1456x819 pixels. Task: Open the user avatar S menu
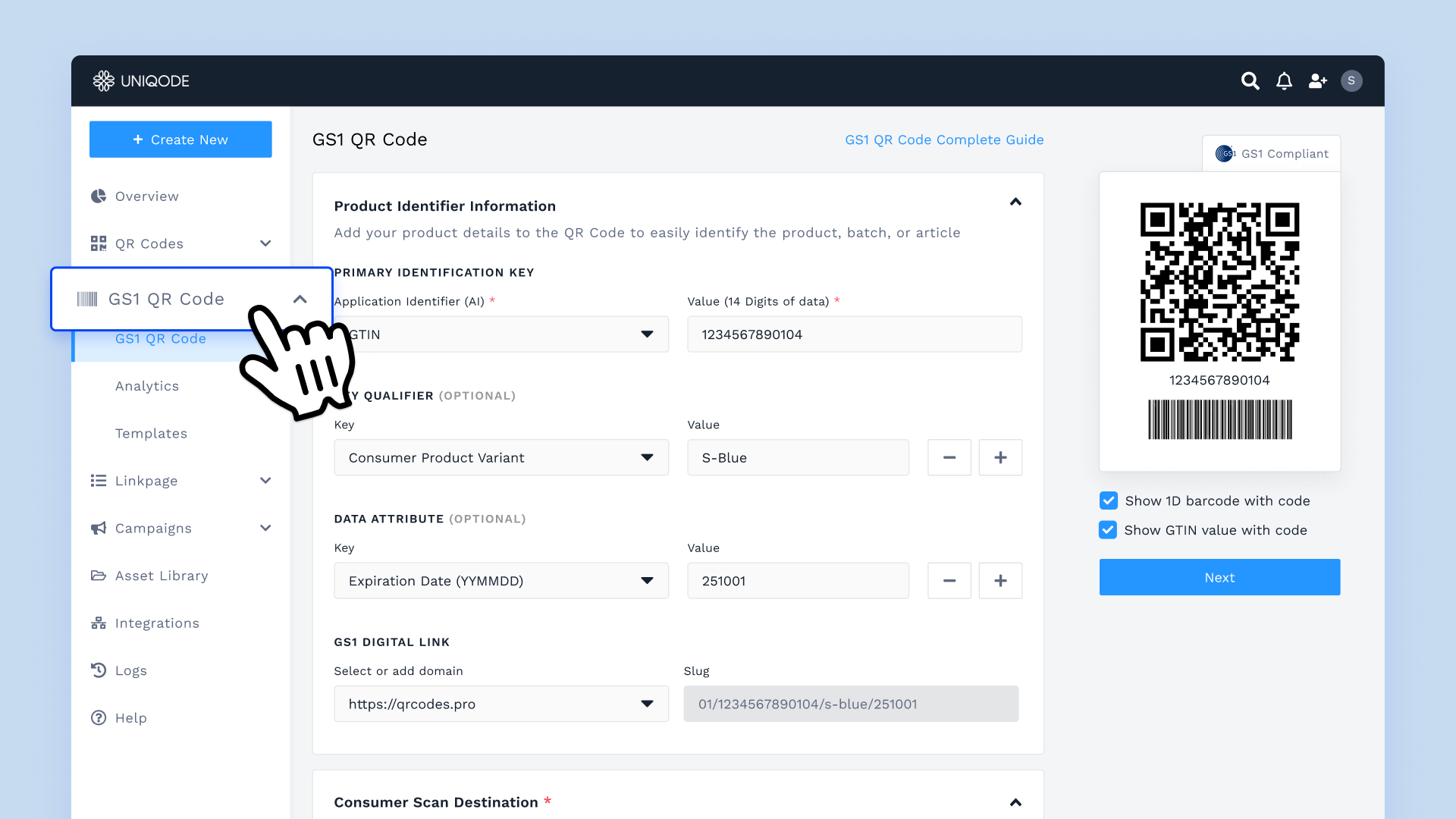(x=1351, y=81)
